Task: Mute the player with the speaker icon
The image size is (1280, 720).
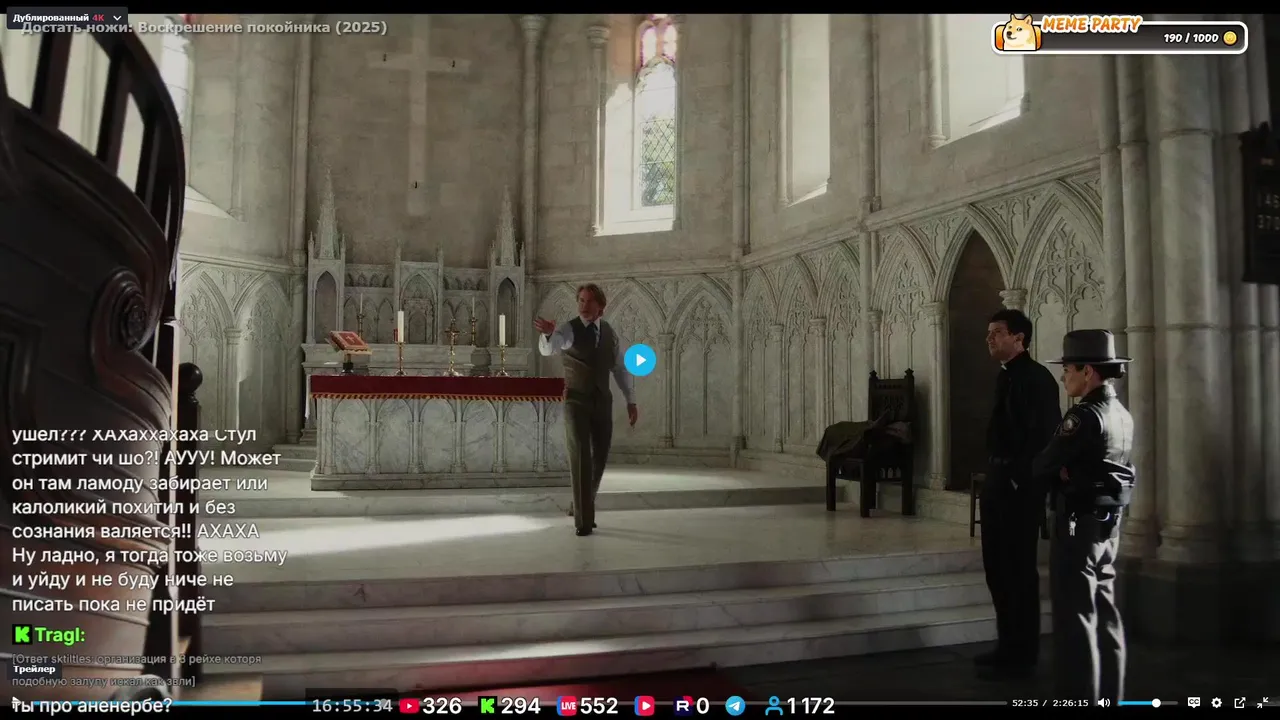Action: pos(1104,703)
